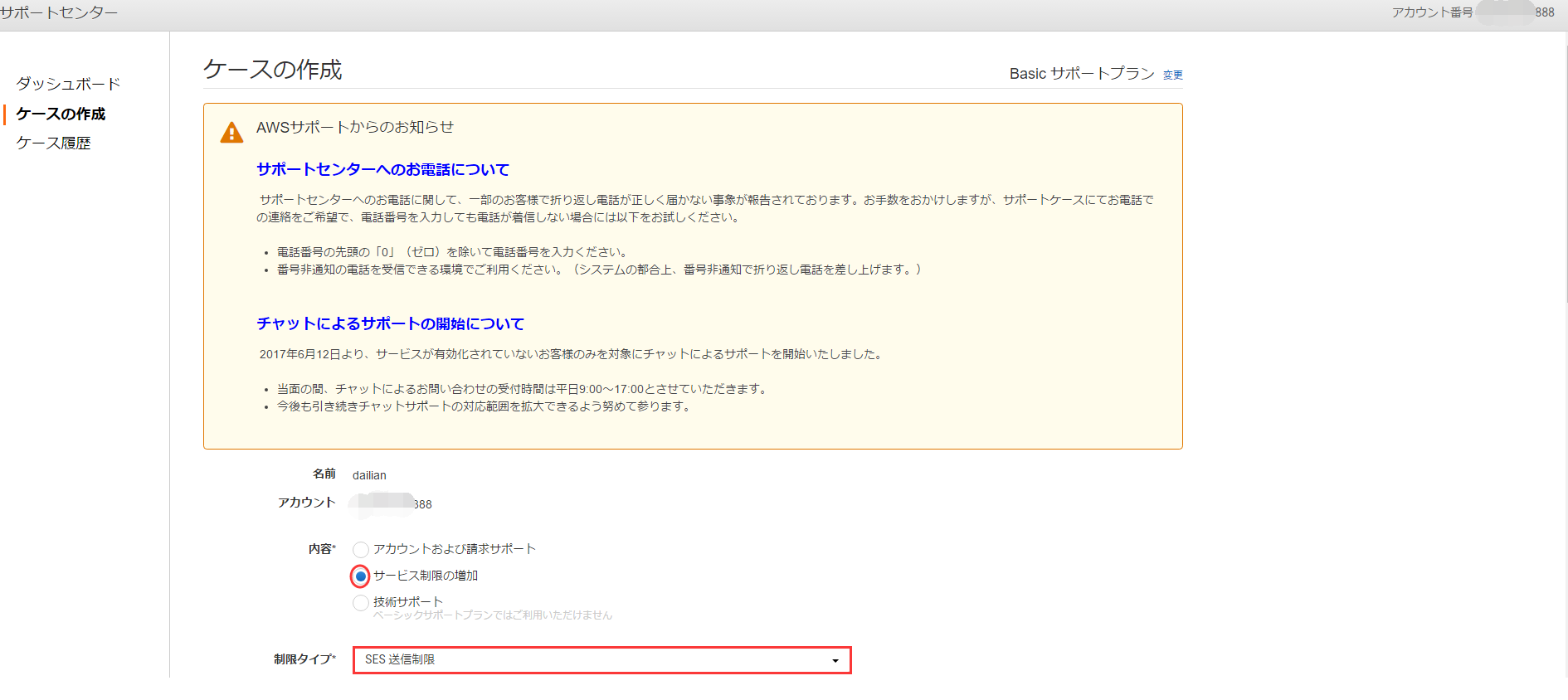1568x700 pixels.
Task: Select the アカウントおよび請求サポート radio button
Action: 361,550
